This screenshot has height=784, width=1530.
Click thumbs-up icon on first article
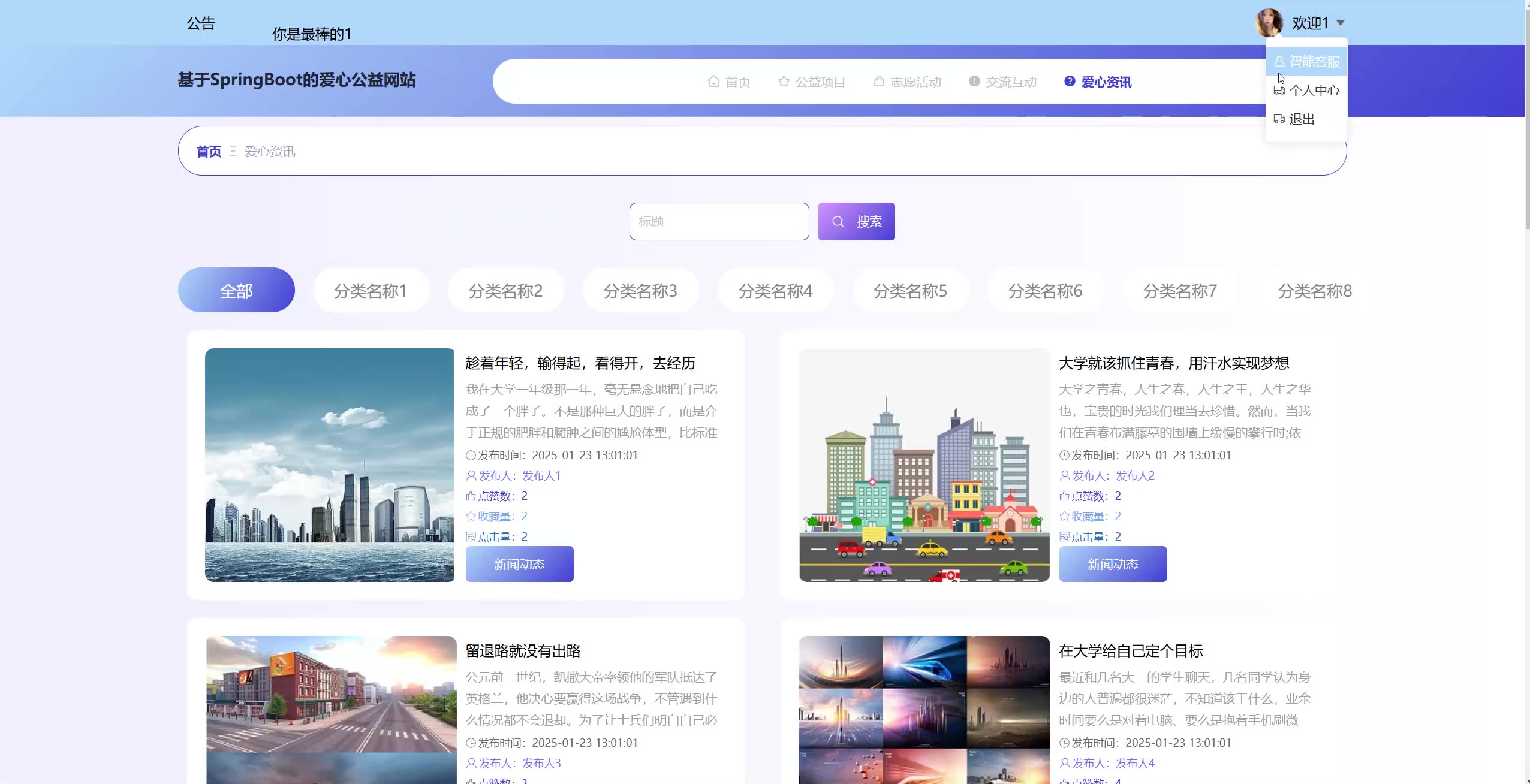click(471, 496)
